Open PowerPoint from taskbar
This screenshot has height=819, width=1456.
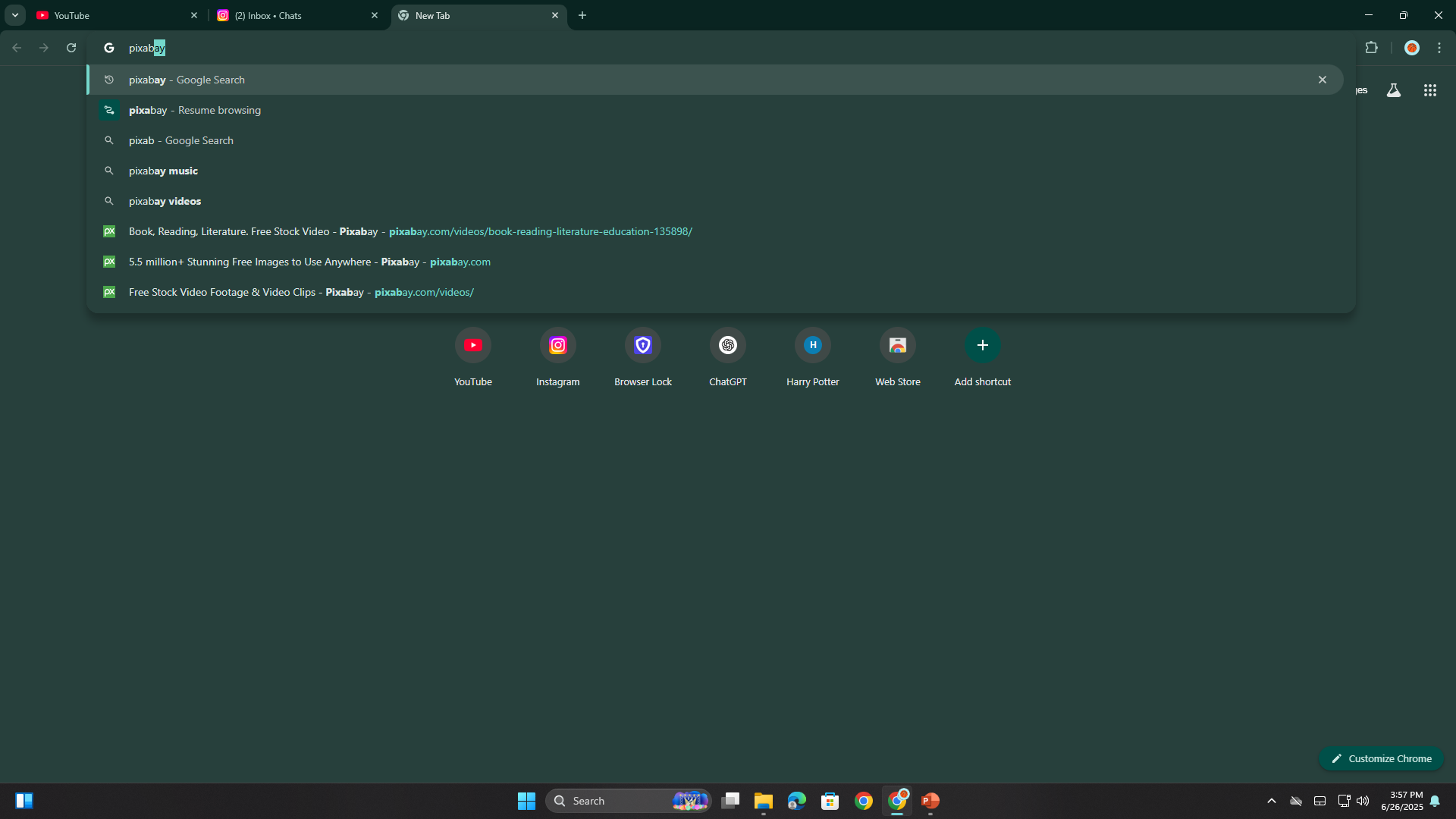(930, 801)
